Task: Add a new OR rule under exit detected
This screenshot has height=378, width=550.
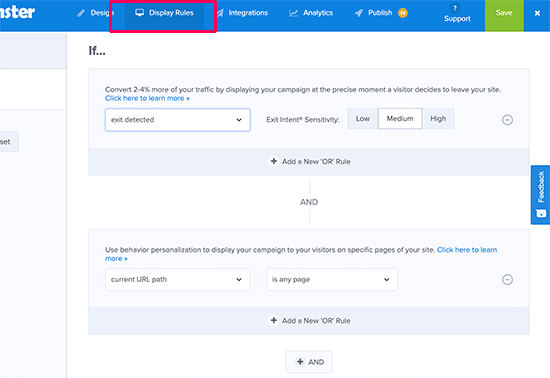Action: coord(309,161)
